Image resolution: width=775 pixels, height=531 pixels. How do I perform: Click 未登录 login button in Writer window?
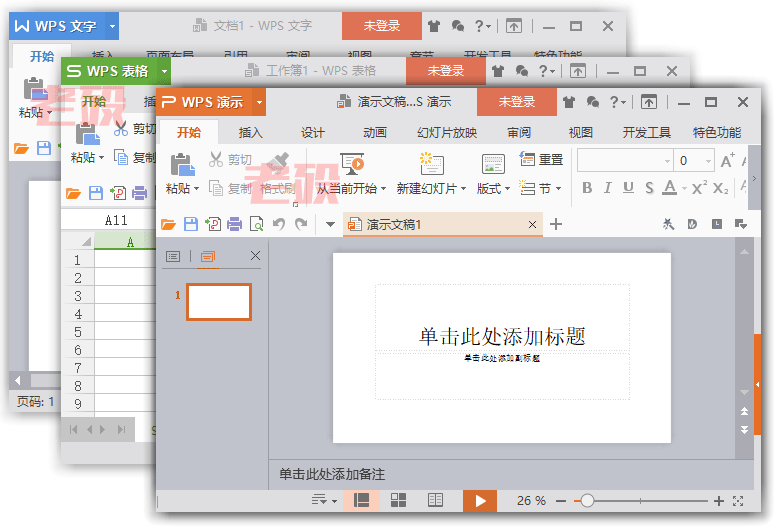click(382, 26)
